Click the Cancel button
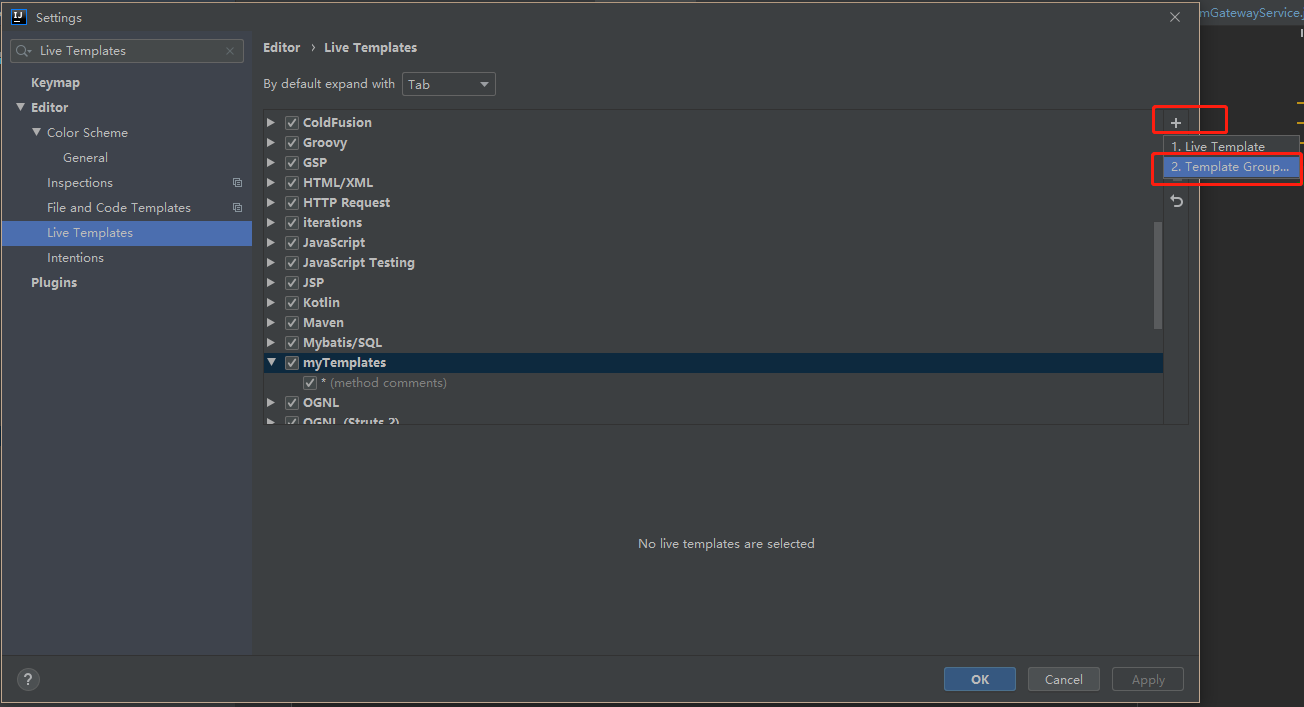1304x707 pixels. [1064, 679]
